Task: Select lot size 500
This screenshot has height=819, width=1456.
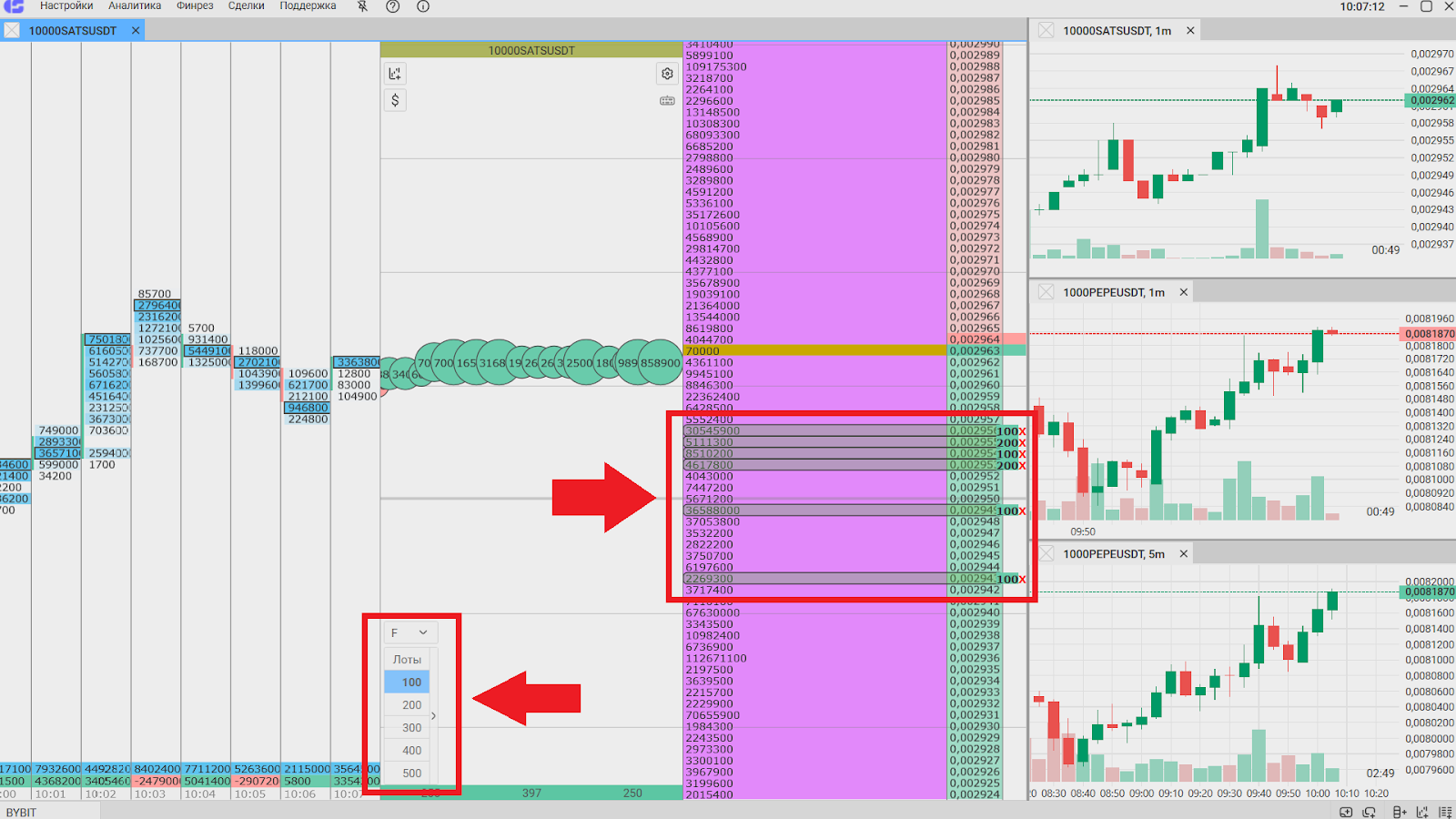Action: (x=407, y=773)
